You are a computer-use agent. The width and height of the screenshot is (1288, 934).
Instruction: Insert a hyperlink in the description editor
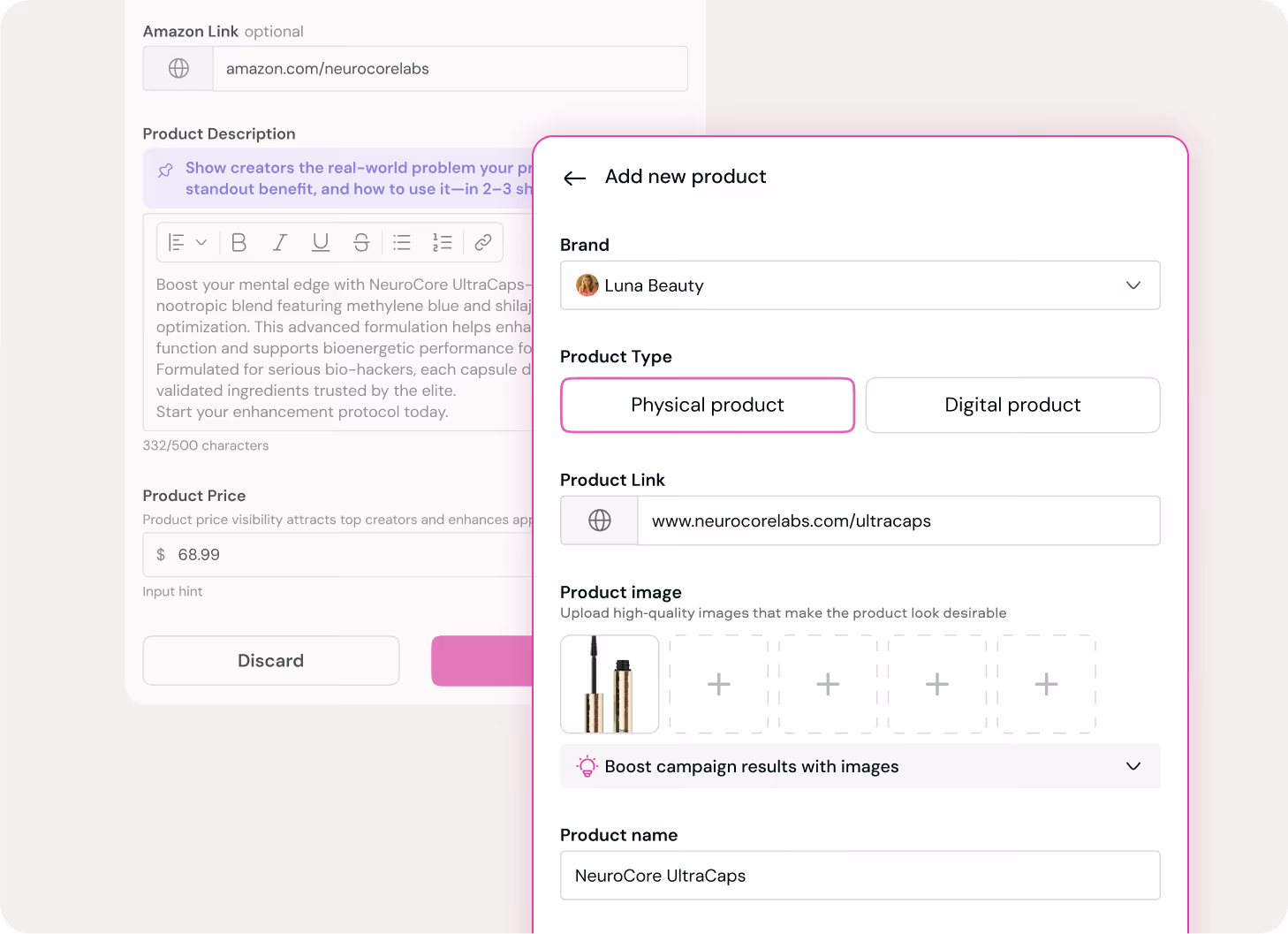tap(483, 242)
